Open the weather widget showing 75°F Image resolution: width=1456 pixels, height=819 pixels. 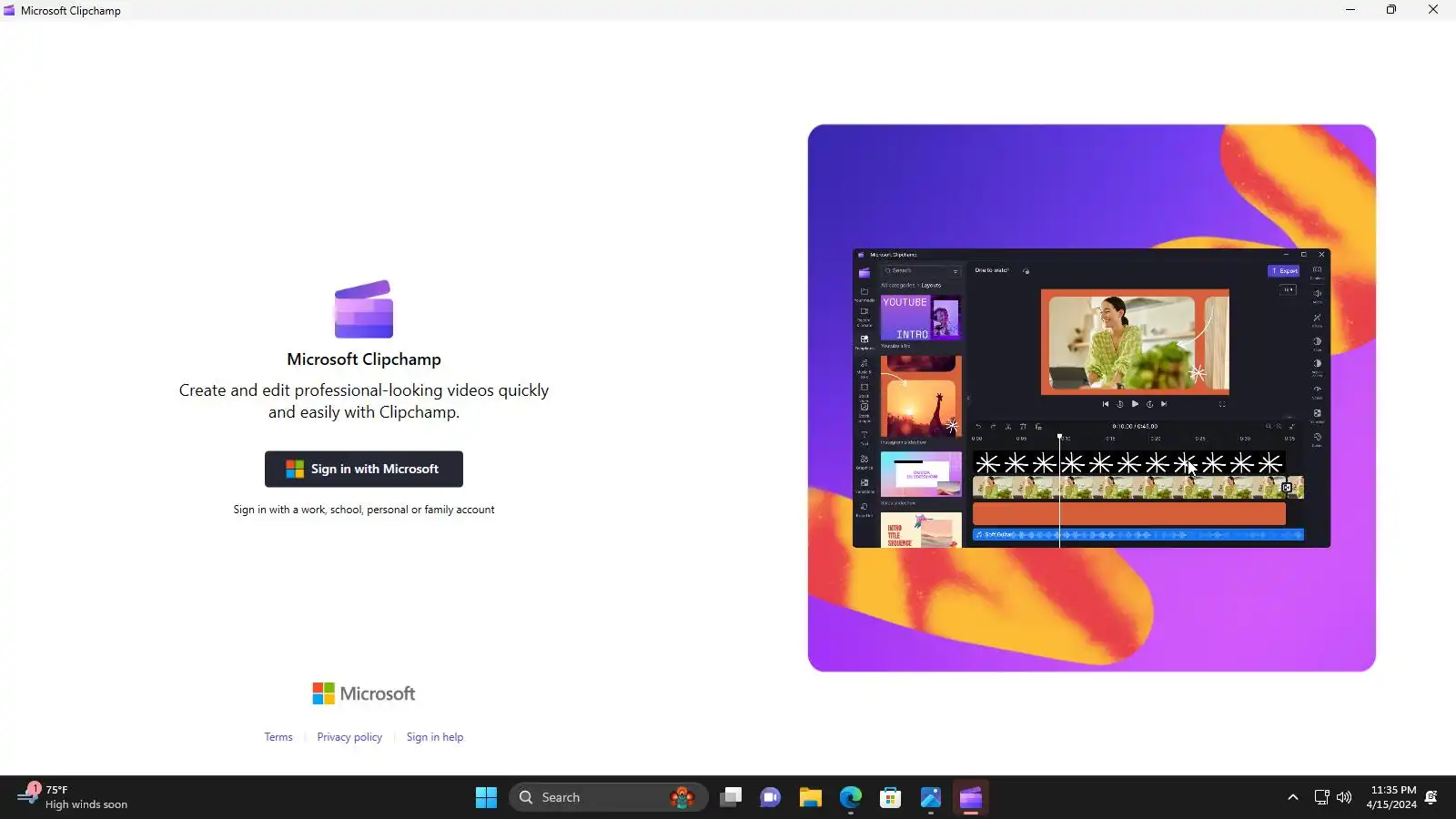pos(73,797)
